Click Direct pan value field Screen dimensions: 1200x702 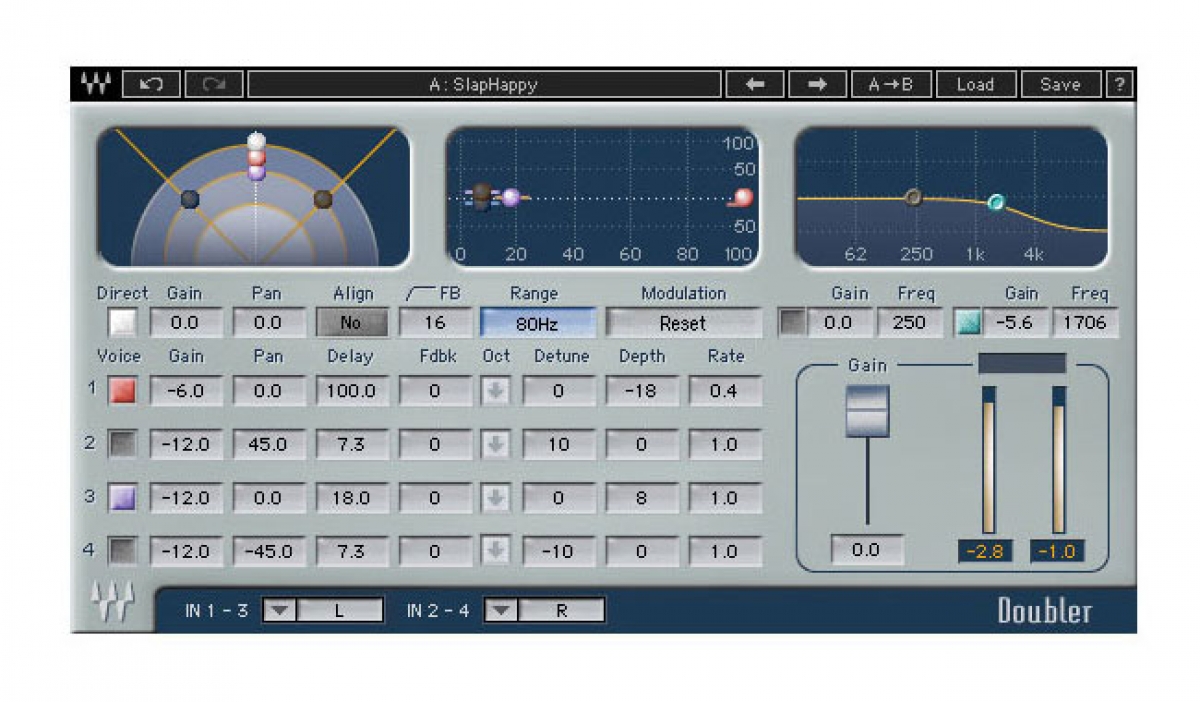[x=268, y=323]
